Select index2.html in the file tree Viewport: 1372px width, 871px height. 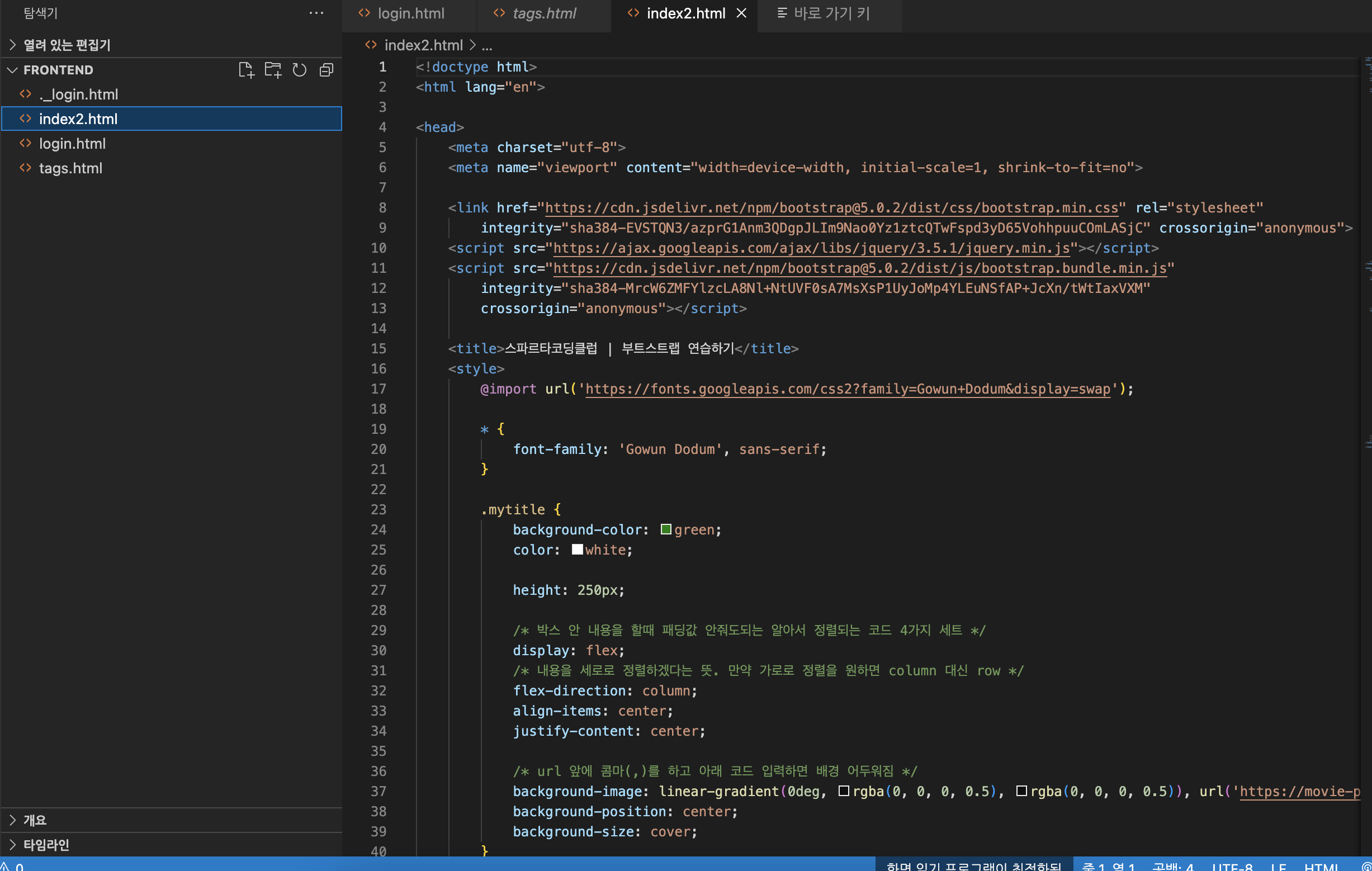(171, 119)
